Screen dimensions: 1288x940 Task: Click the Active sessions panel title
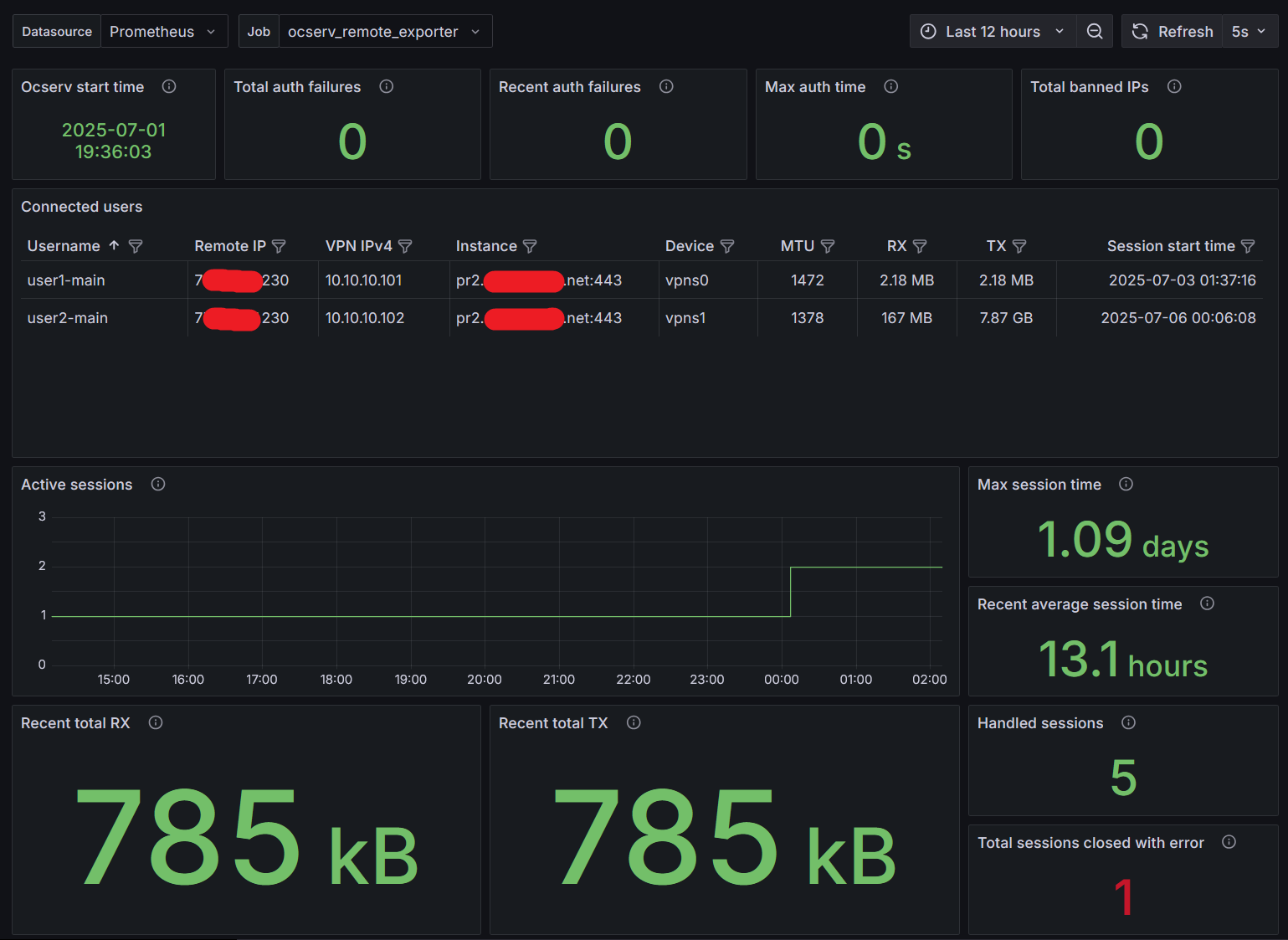[x=76, y=485]
